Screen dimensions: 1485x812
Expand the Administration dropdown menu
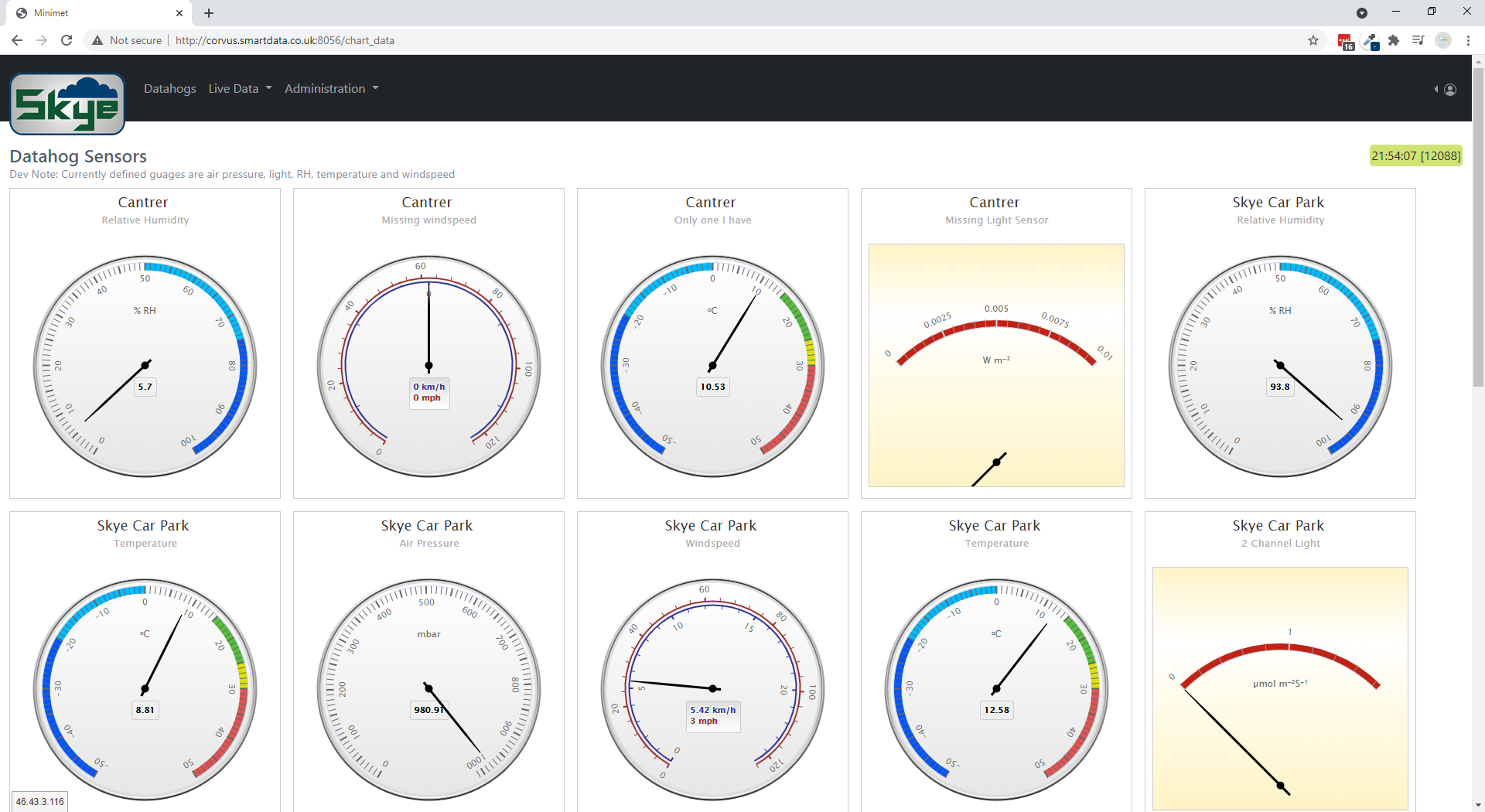coord(331,89)
